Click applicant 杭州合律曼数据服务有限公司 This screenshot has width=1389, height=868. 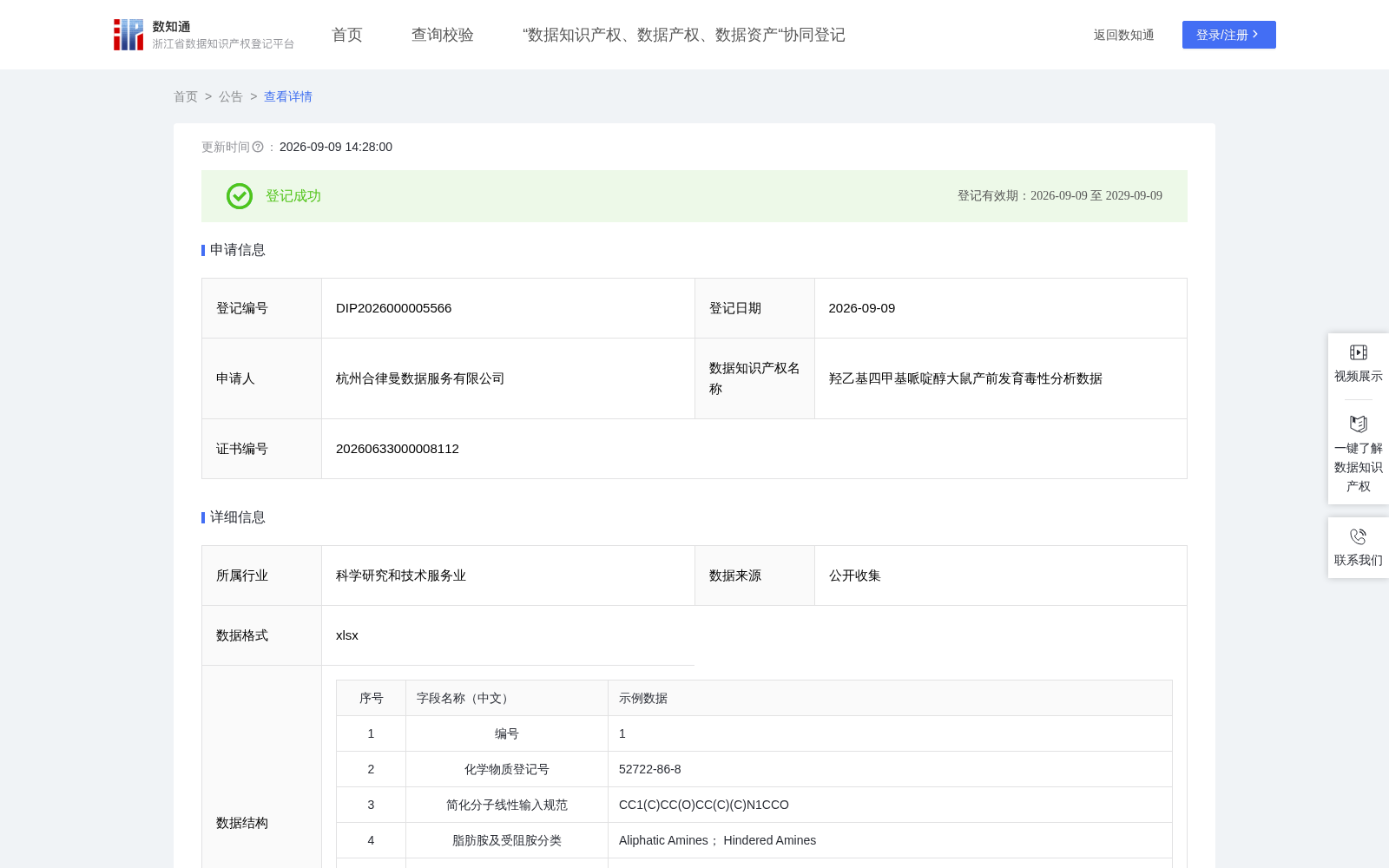(x=420, y=378)
